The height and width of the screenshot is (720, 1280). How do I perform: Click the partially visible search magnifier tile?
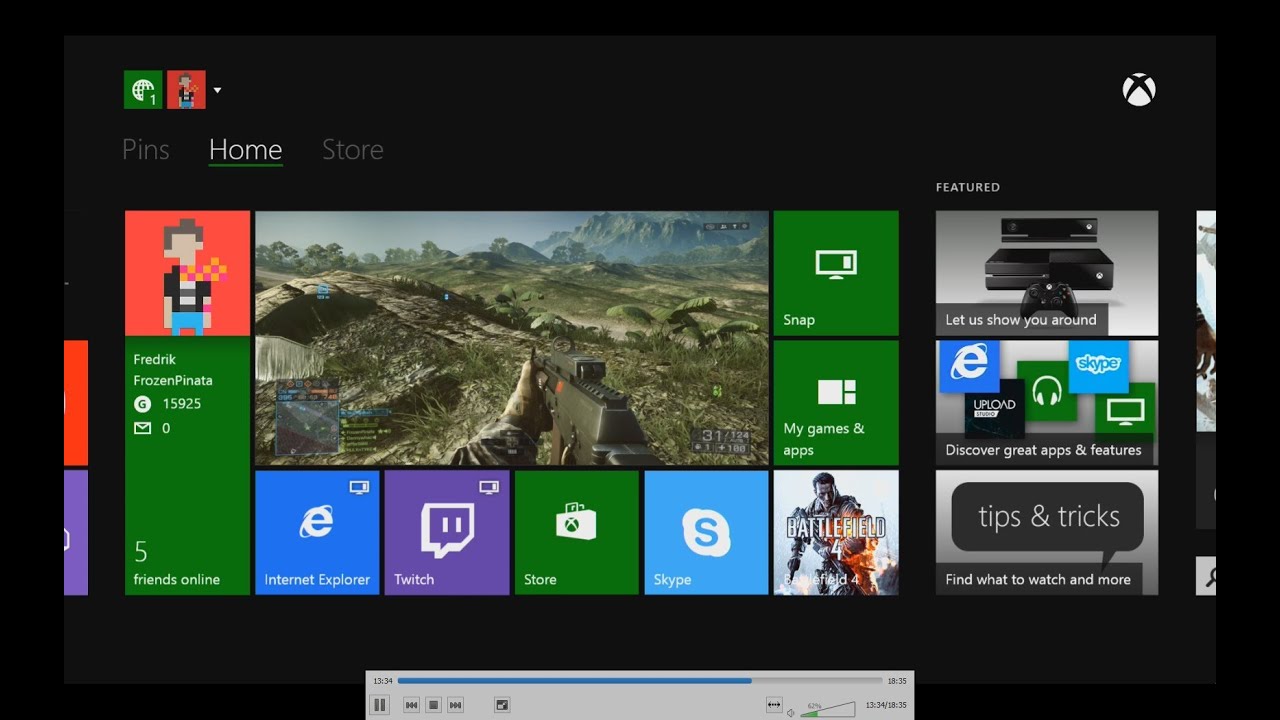1207,576
